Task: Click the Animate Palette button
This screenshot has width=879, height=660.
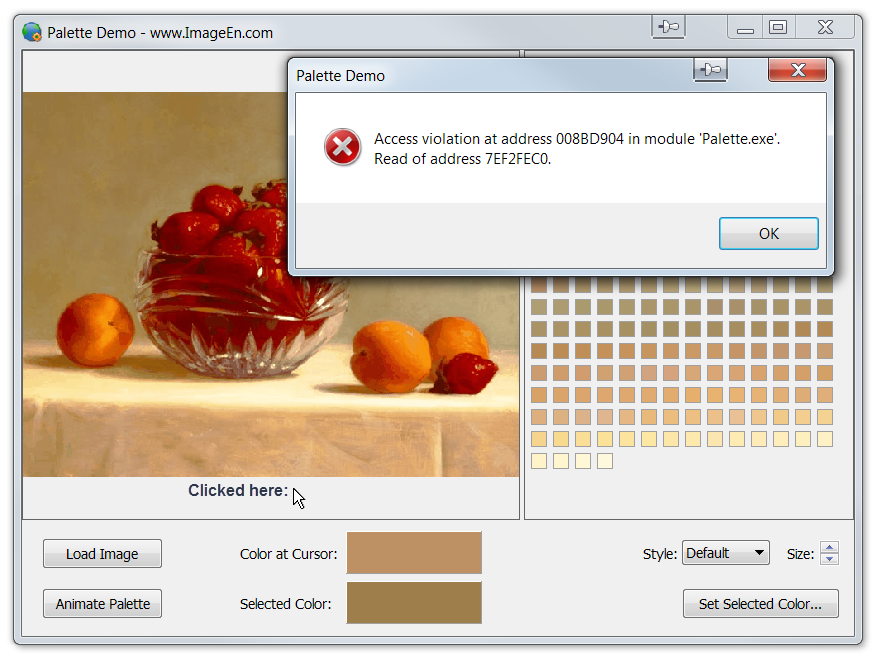Action: (x=102, y=604)
